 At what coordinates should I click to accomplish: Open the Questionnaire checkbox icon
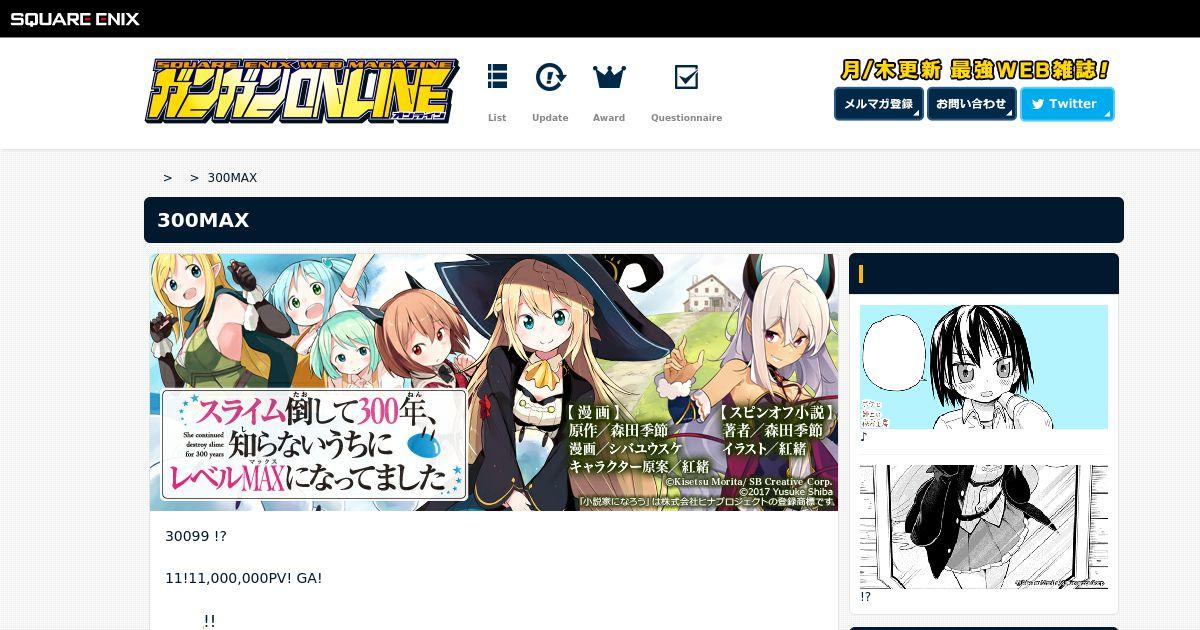click(686, 77)
